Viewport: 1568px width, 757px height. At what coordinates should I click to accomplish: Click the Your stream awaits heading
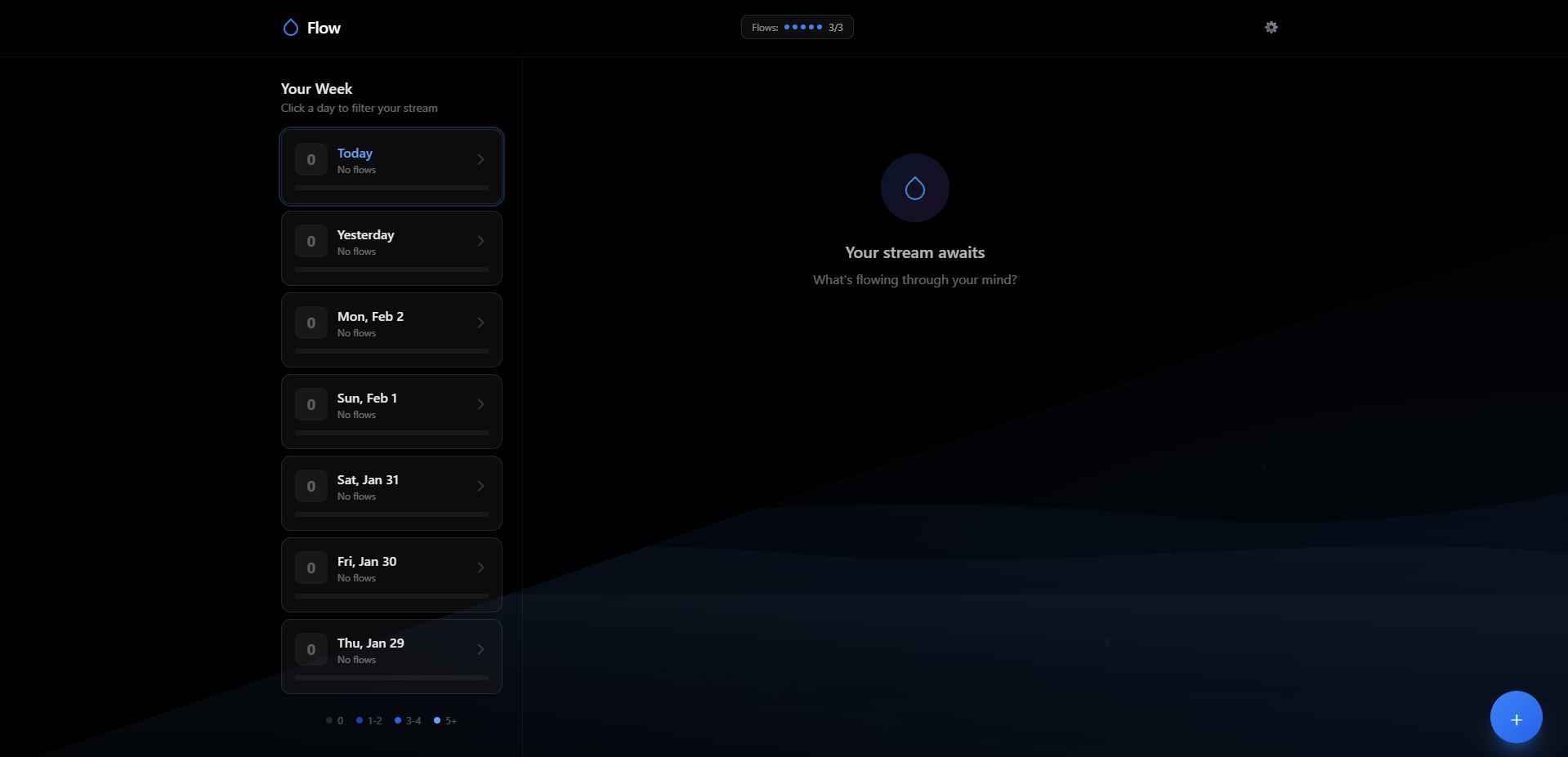[x=914, y=253]
